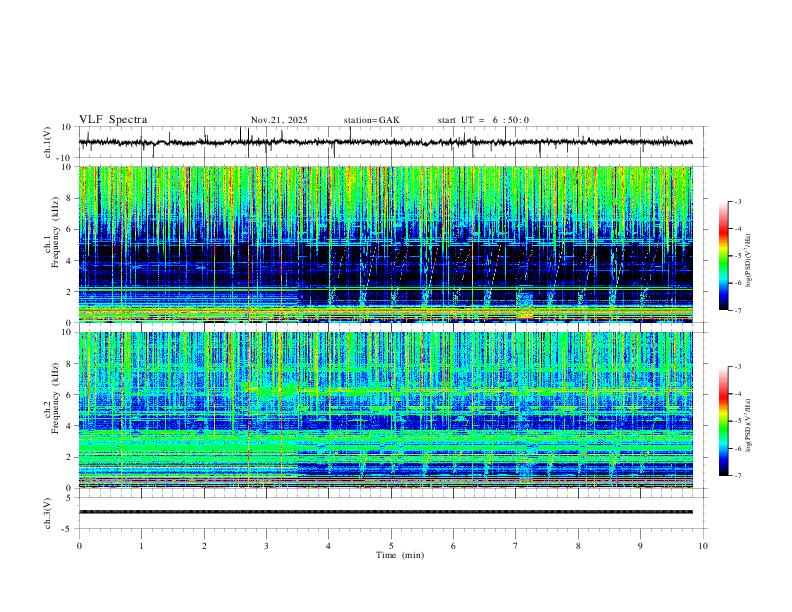Click the ch.2 "Frequency (kHz)" axis label
The width and height of the screenshot is (792, 612).
point(55,397)
